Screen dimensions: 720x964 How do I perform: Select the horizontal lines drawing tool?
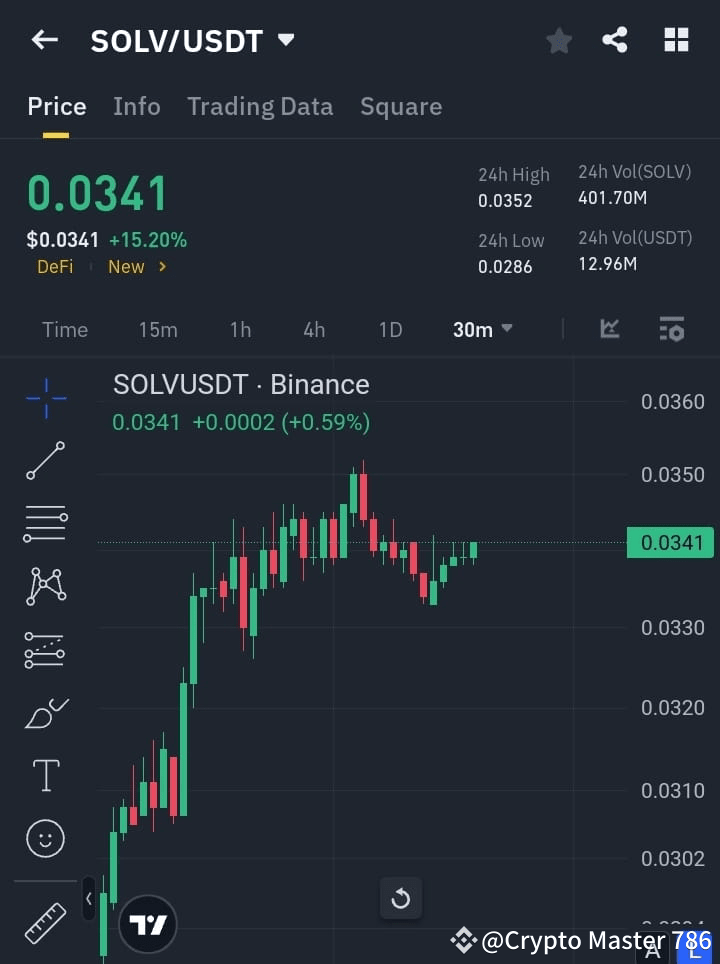44,524
